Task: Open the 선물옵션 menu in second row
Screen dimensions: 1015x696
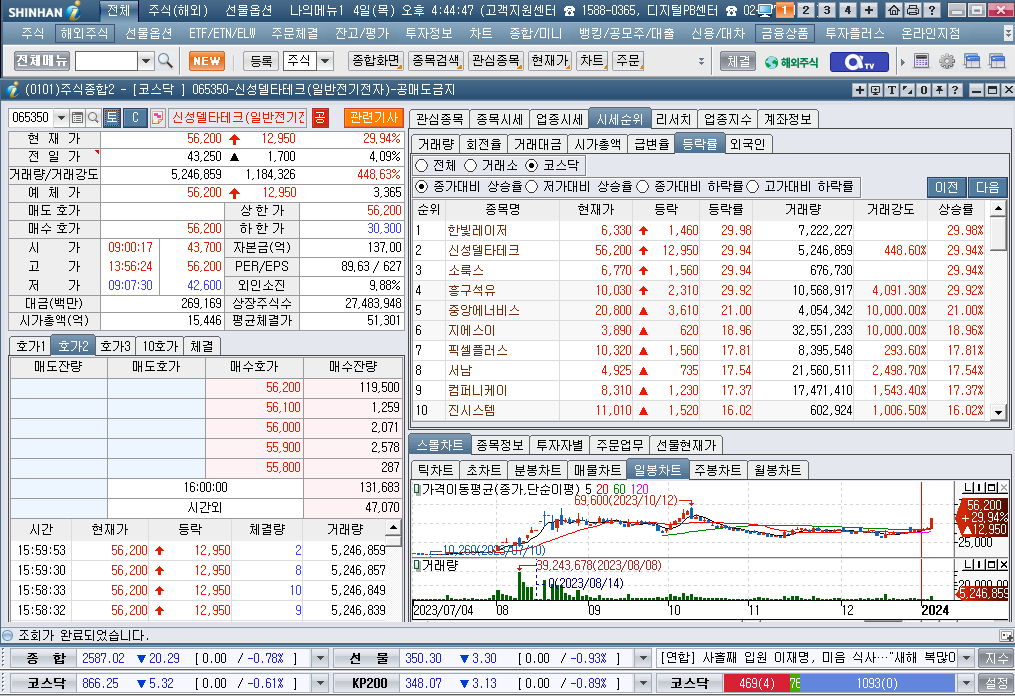Action: point(148,34)
